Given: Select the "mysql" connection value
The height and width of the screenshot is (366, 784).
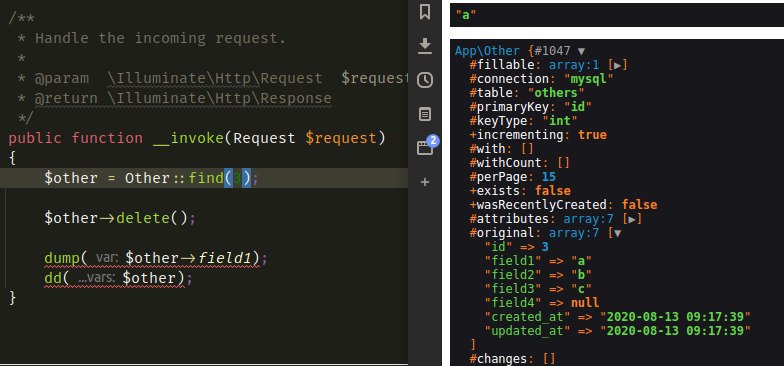Looking at the screenshot, I should (588, 79).
